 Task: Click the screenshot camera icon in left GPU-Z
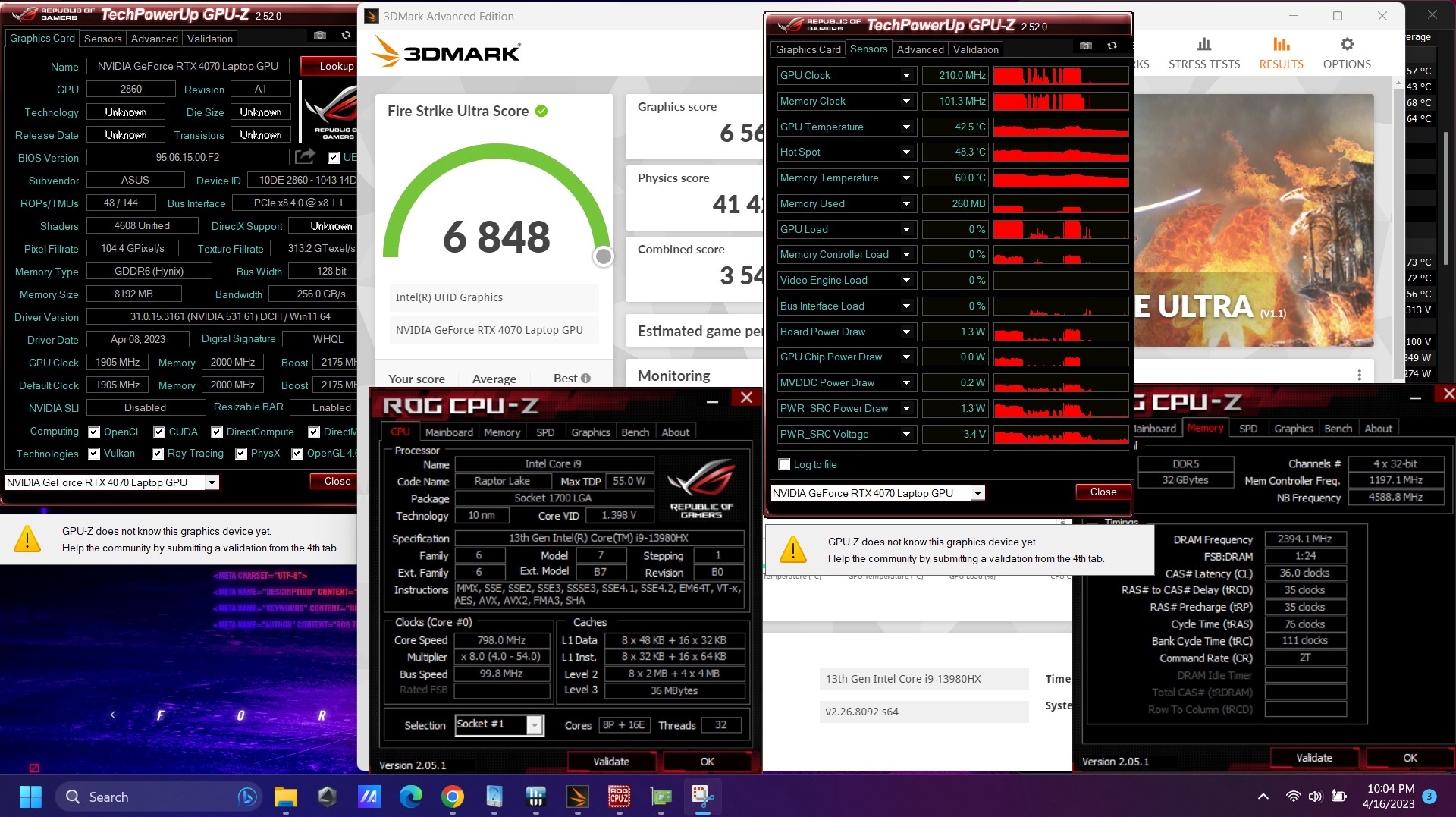(320, 36)
